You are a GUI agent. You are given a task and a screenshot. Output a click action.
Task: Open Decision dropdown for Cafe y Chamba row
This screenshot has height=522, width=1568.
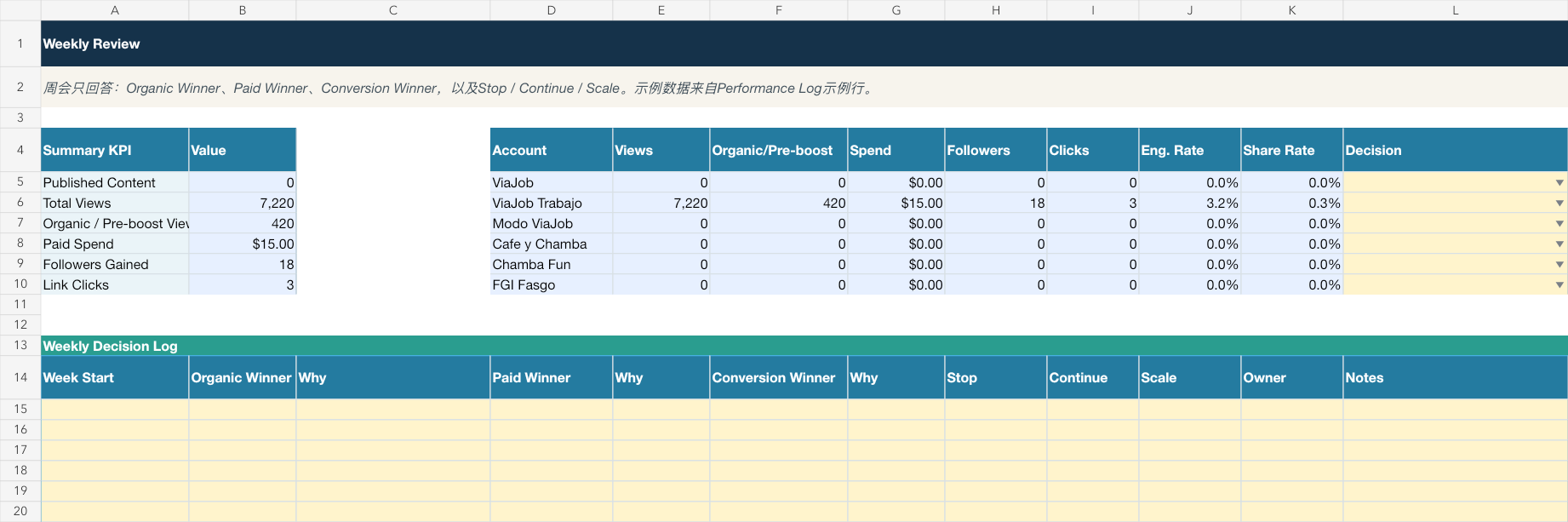(x=1559, y=244)
